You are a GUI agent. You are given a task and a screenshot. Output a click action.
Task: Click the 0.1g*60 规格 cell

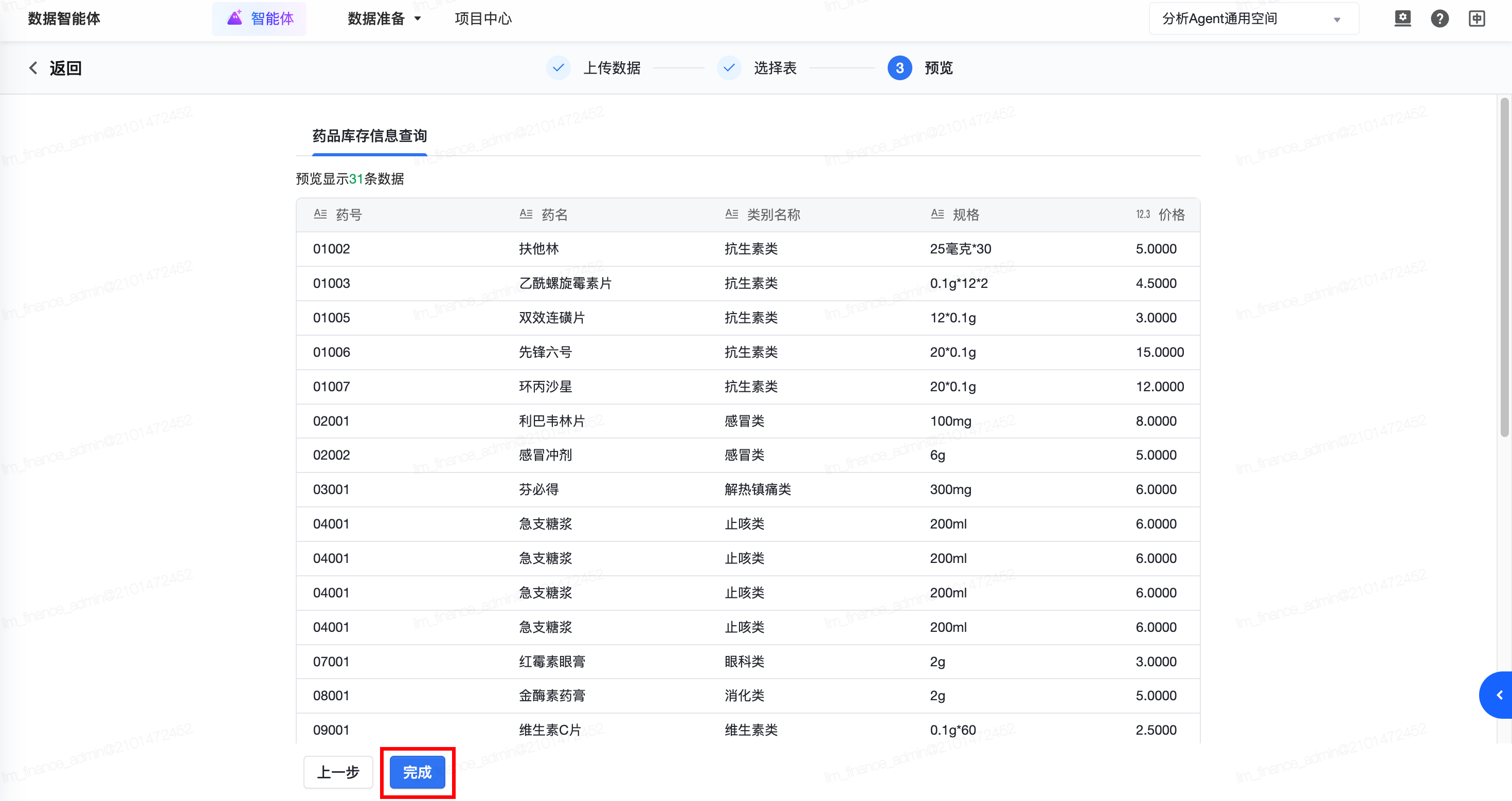pos(953,730)
